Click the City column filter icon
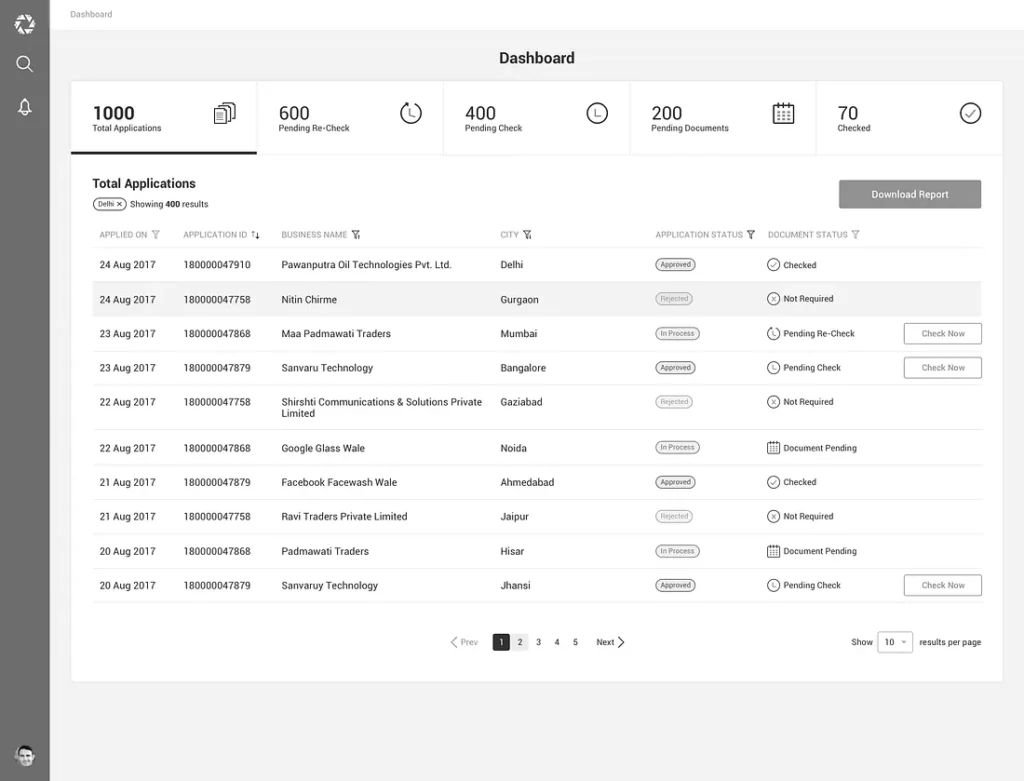 (527, 235)
